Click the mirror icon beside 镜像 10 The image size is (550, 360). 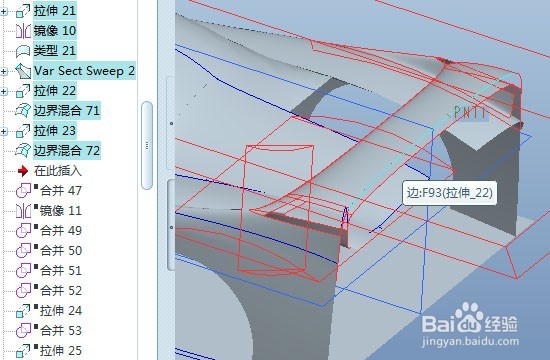[x=23, y=31]
